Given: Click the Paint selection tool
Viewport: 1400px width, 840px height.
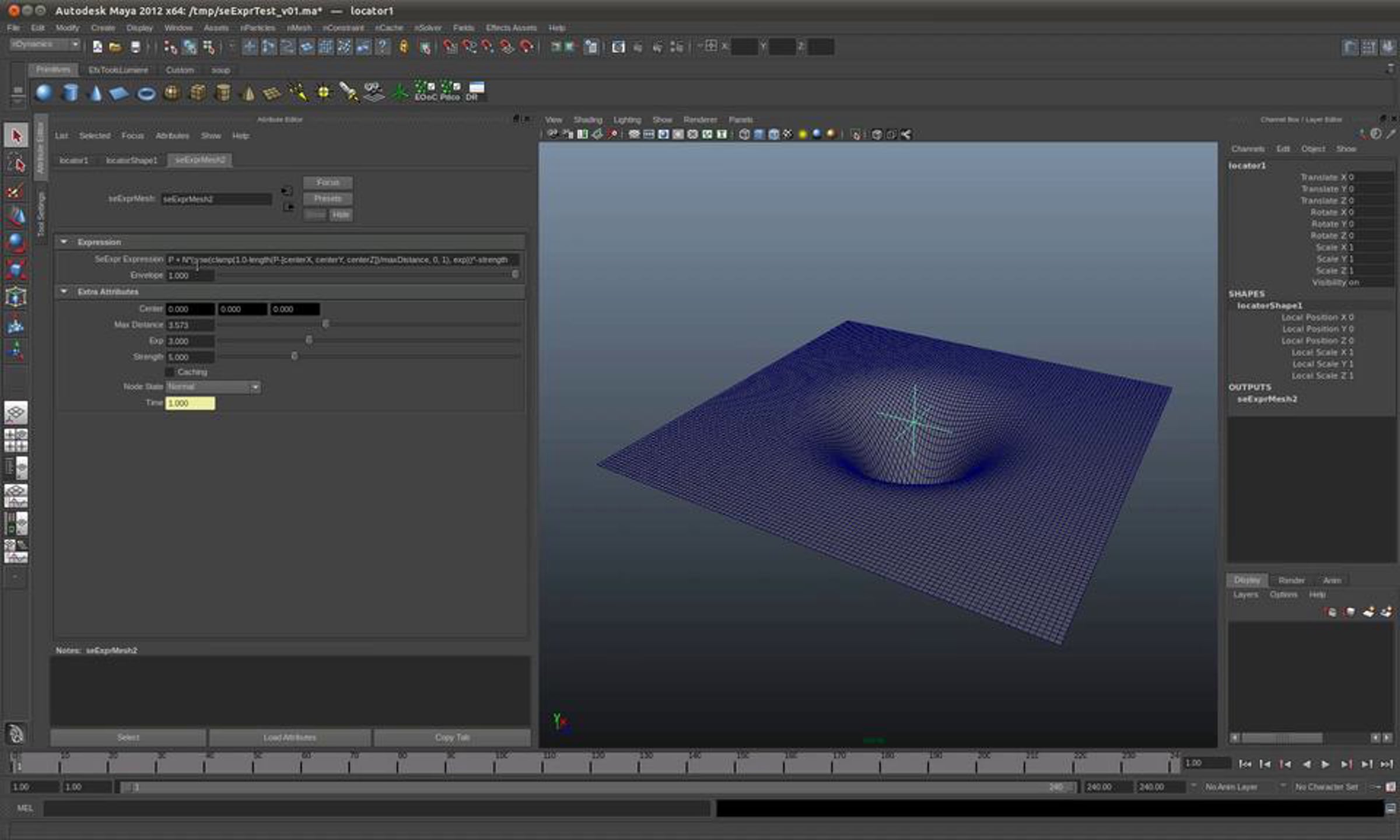Looking at the screenshot, I should pyautogui.click(x=16, y=191).
